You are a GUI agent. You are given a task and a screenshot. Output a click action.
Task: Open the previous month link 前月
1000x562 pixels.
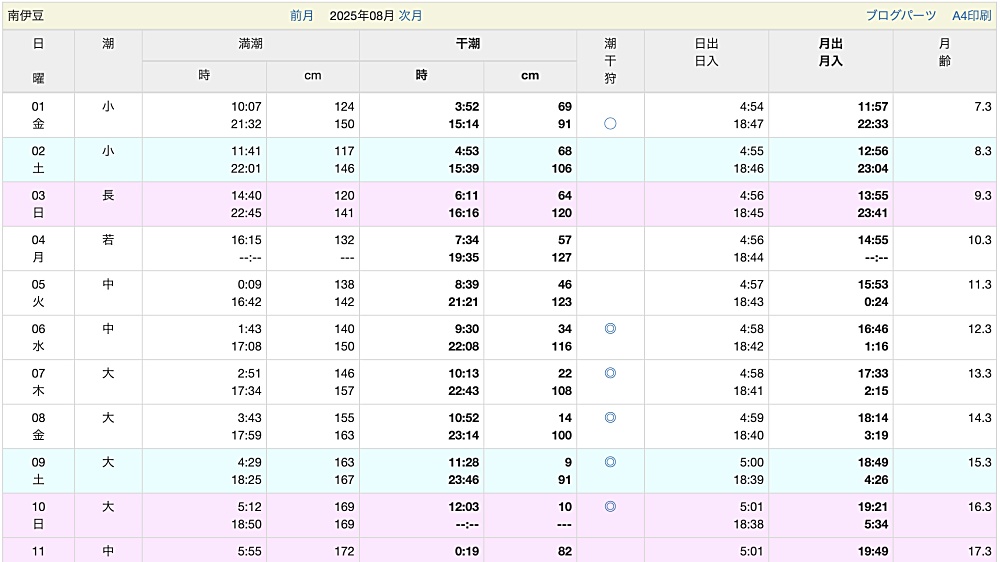pos(302,15)
